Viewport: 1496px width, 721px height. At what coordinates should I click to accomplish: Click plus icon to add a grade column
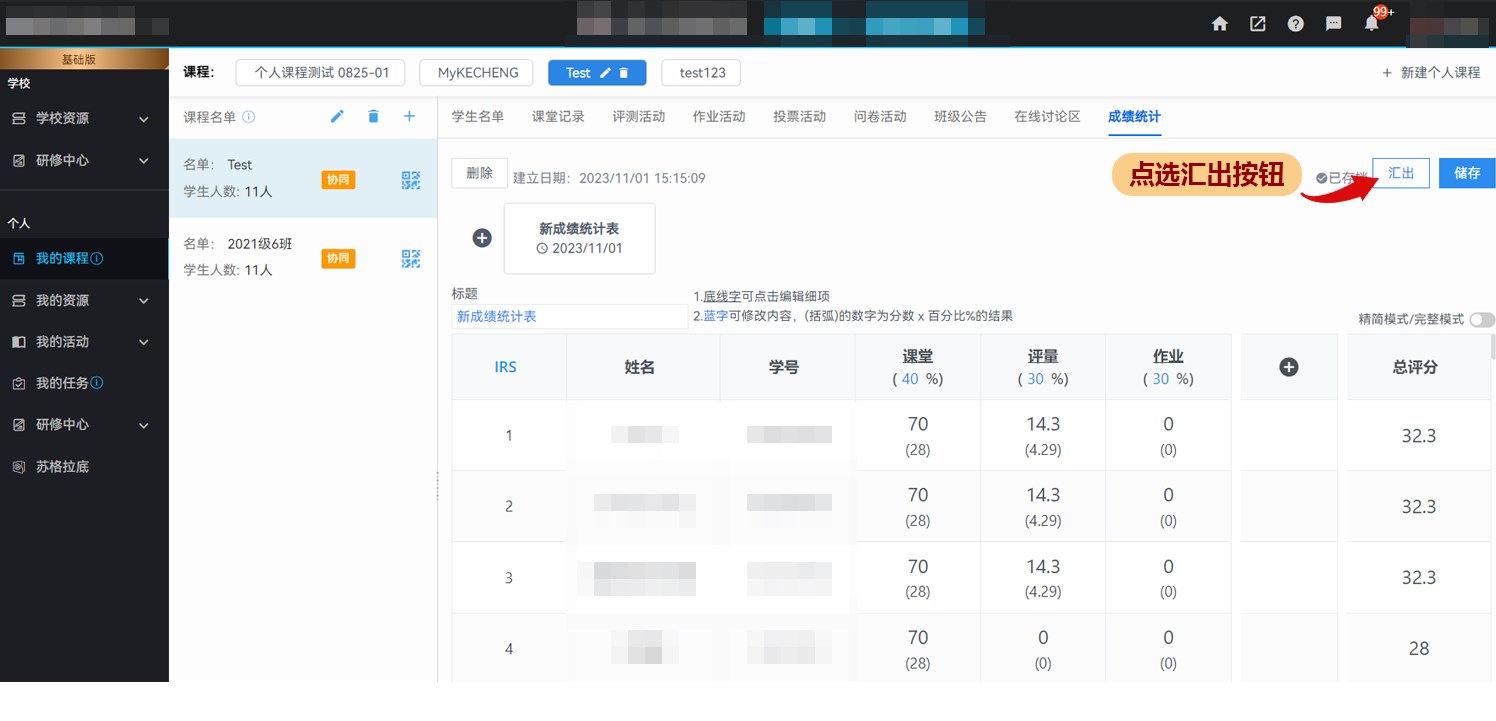[1289, 367]
